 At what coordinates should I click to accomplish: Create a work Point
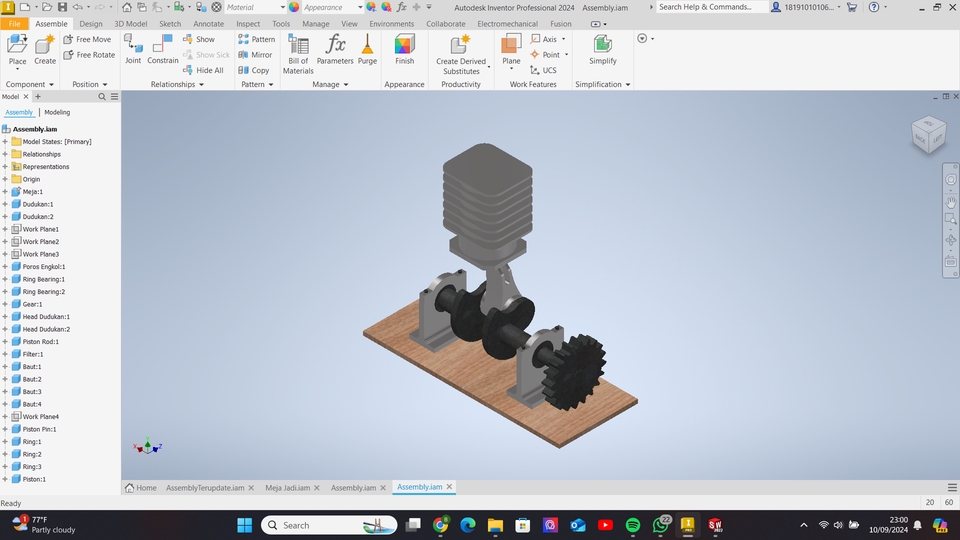(545, 54)
